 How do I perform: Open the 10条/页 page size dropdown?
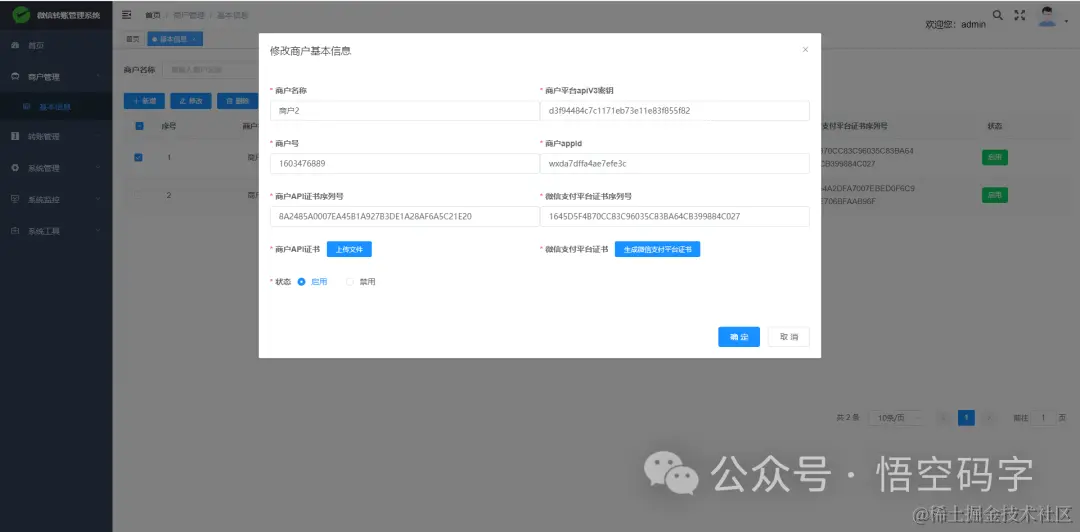pyautogui.click(x=895, y=418)
